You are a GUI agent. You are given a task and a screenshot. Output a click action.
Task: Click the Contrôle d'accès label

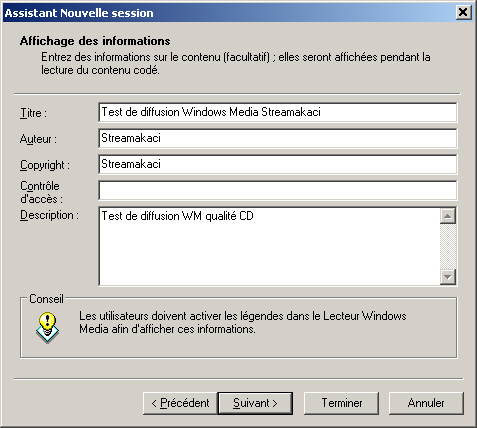click(41, 192)
